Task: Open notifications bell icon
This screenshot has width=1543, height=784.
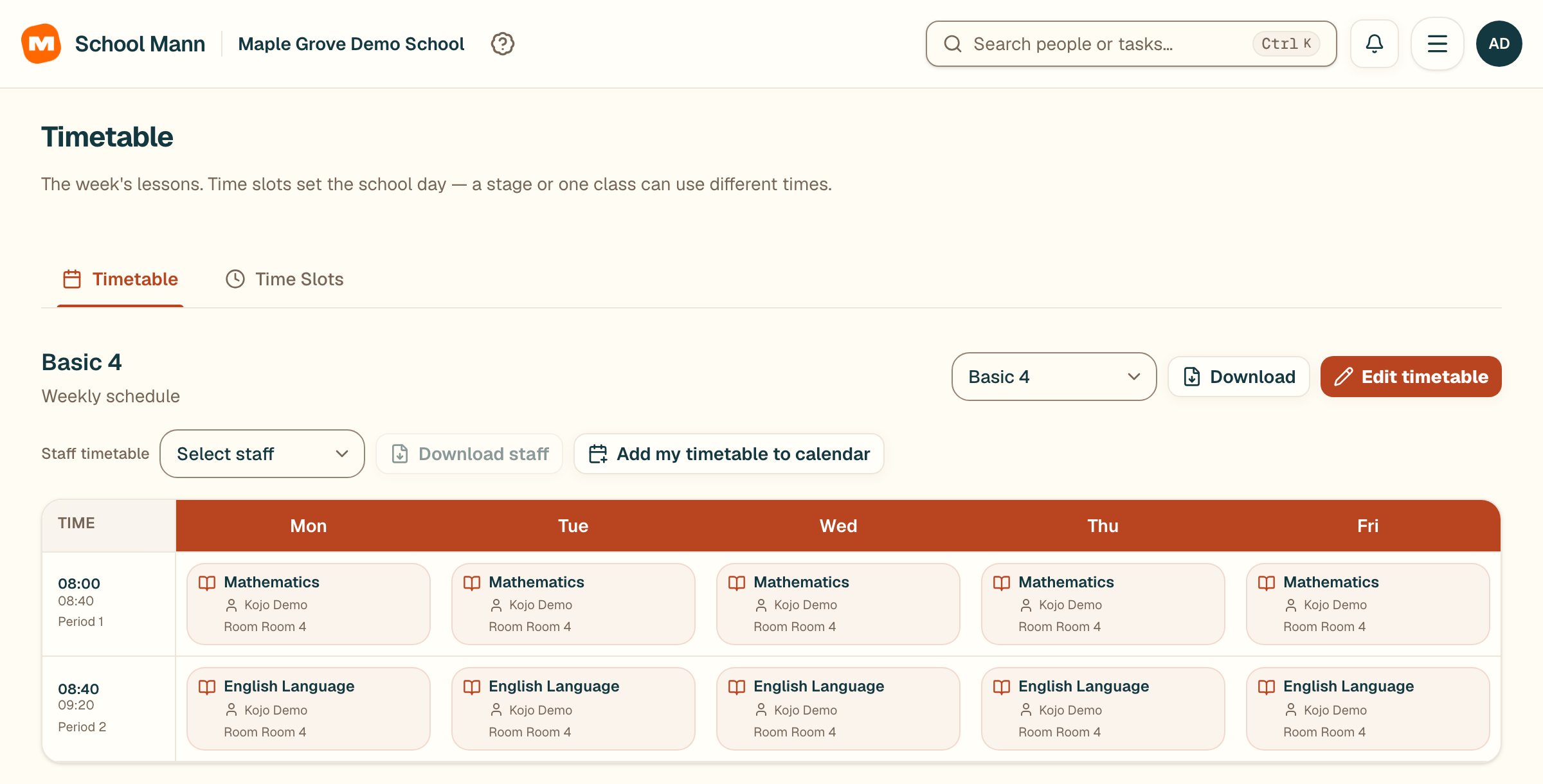Action: coord(1375,44)
